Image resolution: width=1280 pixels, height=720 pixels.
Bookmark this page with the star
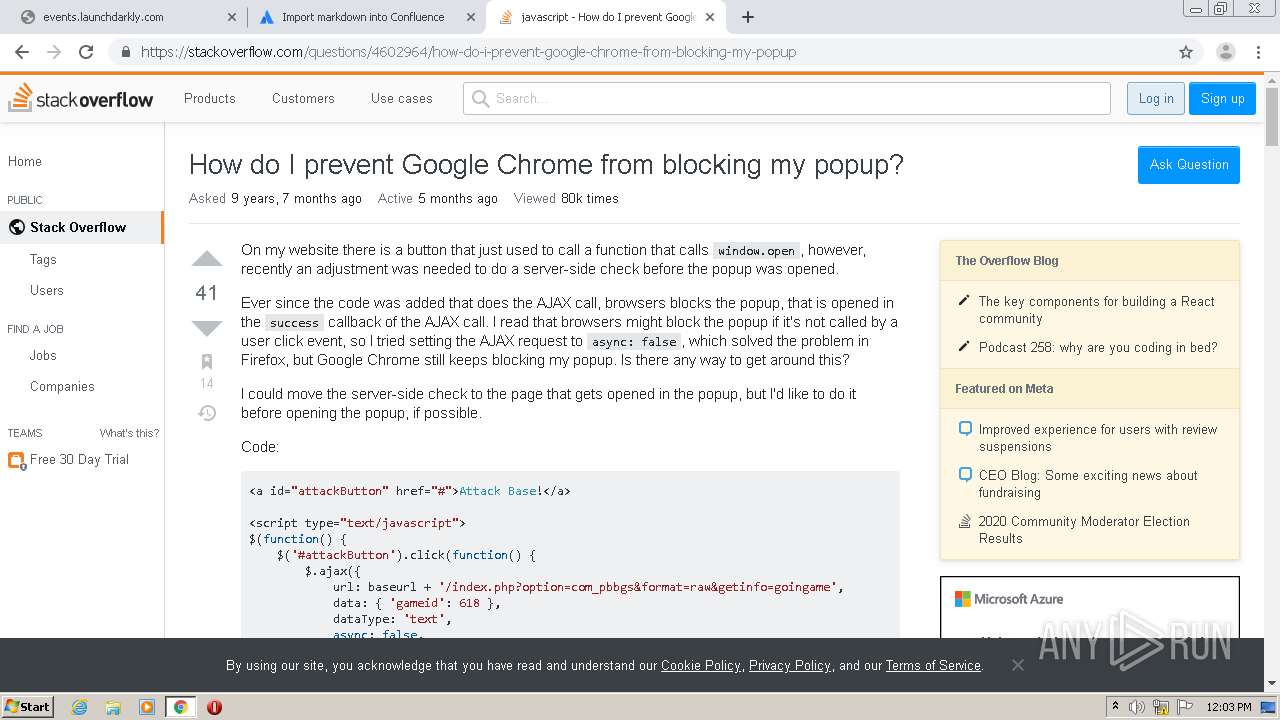[x=1186, y=52]
